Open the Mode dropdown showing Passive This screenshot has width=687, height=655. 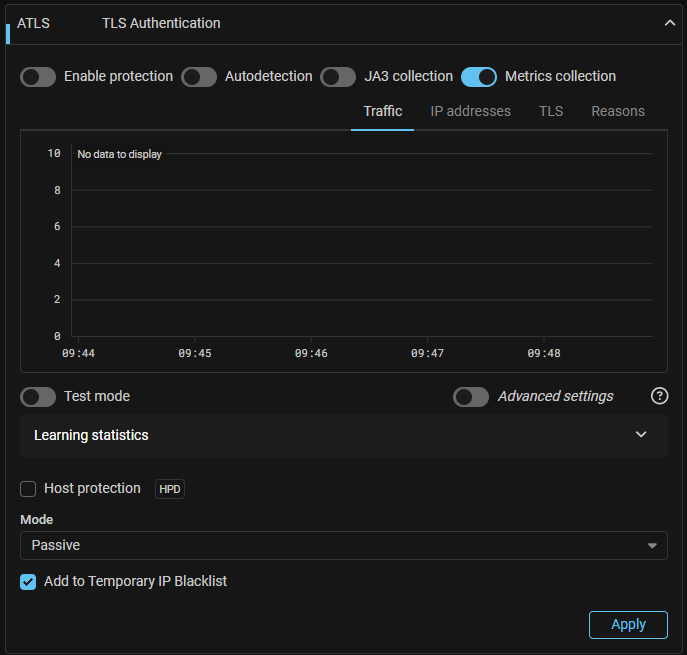[x=343, y=545]
